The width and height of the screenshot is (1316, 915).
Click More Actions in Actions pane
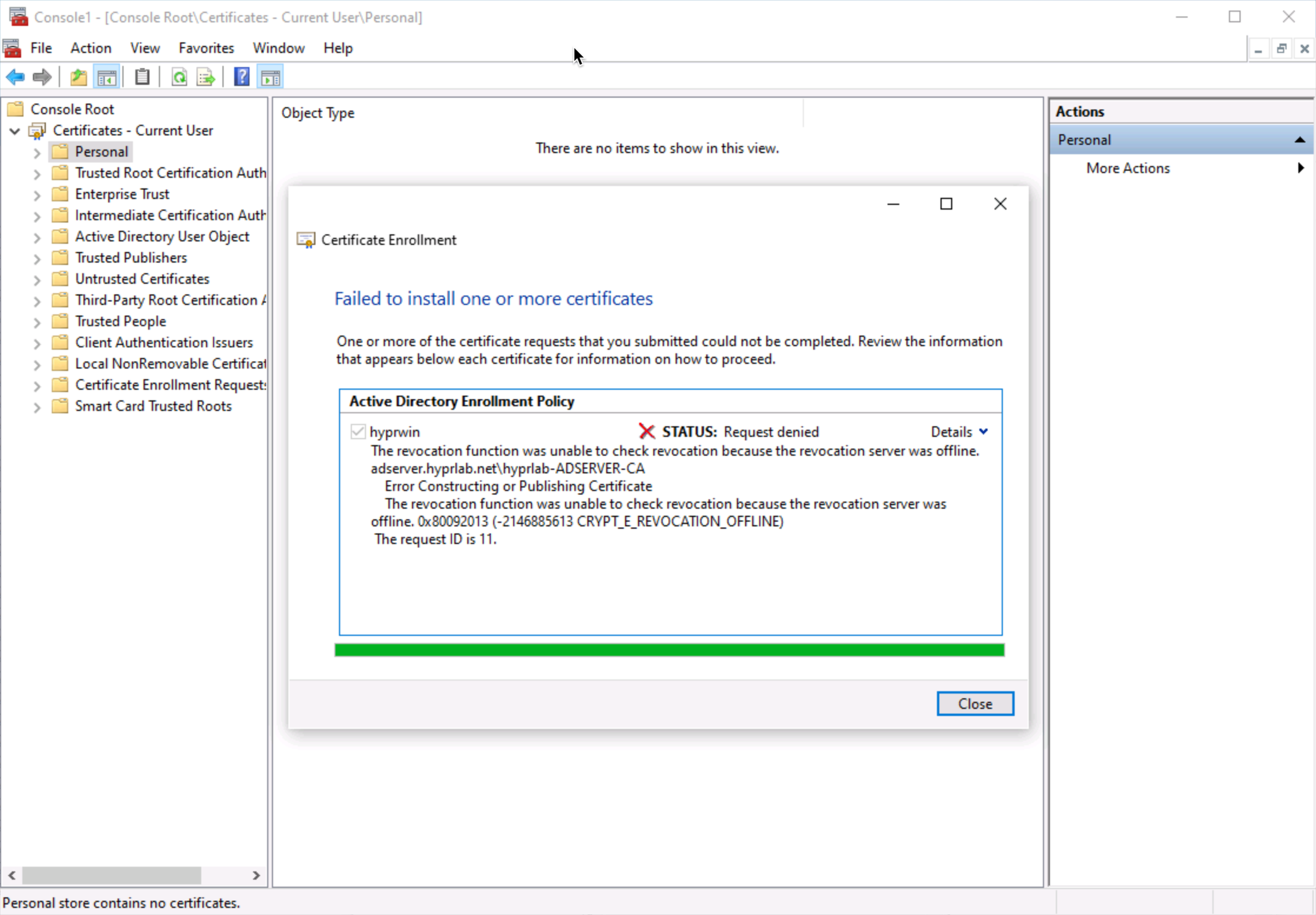1128,168
